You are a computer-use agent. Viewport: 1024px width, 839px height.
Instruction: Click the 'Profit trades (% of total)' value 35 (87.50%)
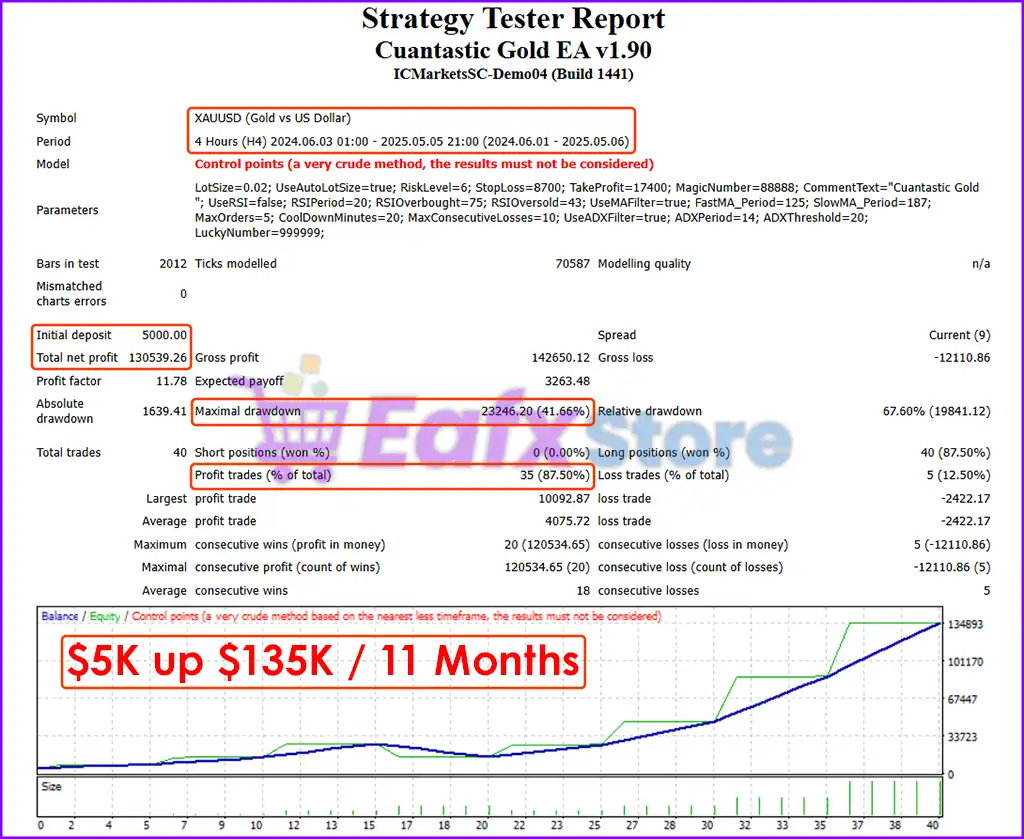[x=555, y=475]
